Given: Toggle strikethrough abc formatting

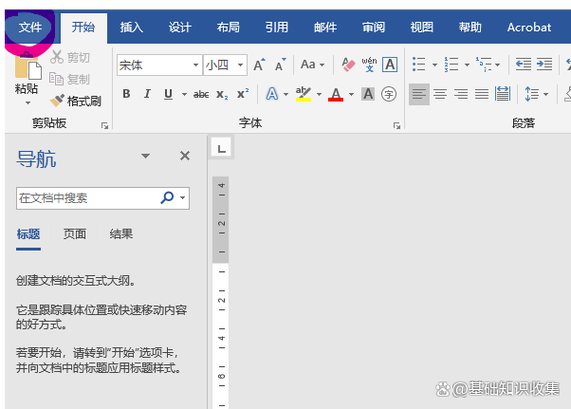Looking at the screenshot, I should tap(201, 95).
